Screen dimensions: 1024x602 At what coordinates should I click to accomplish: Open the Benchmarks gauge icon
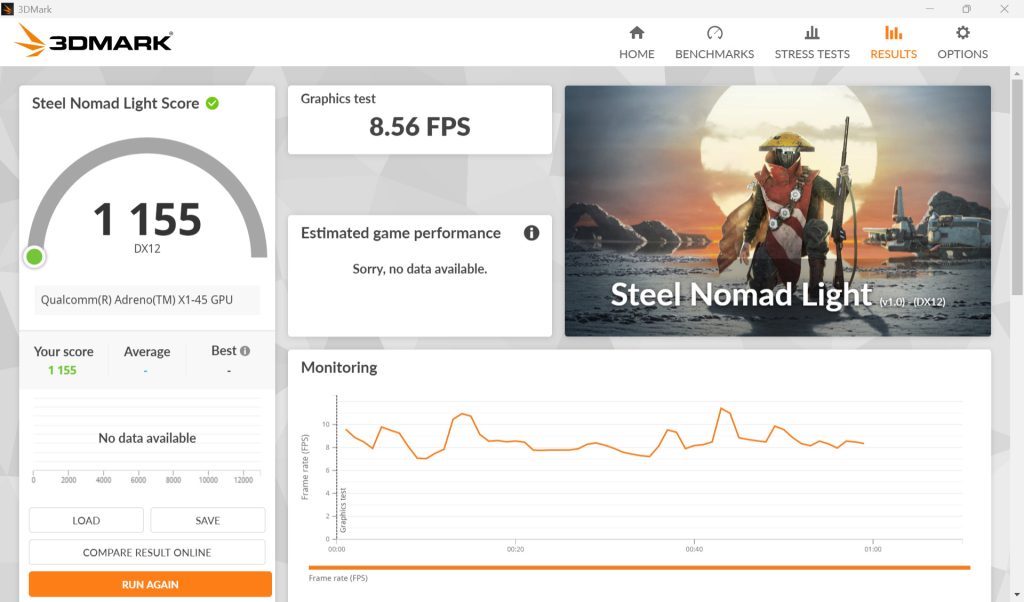point(714,33)
